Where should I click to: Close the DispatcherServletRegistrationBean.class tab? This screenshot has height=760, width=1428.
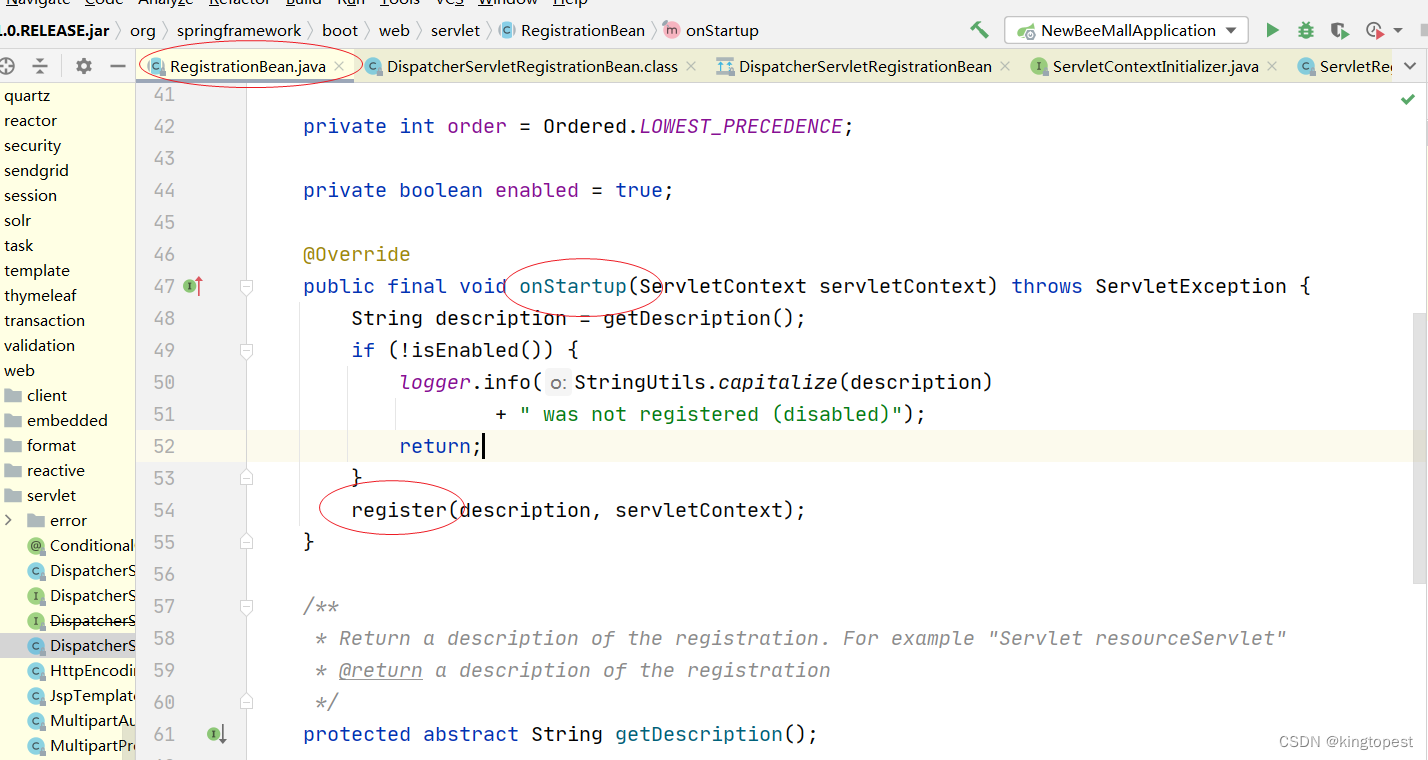(690, 66)
